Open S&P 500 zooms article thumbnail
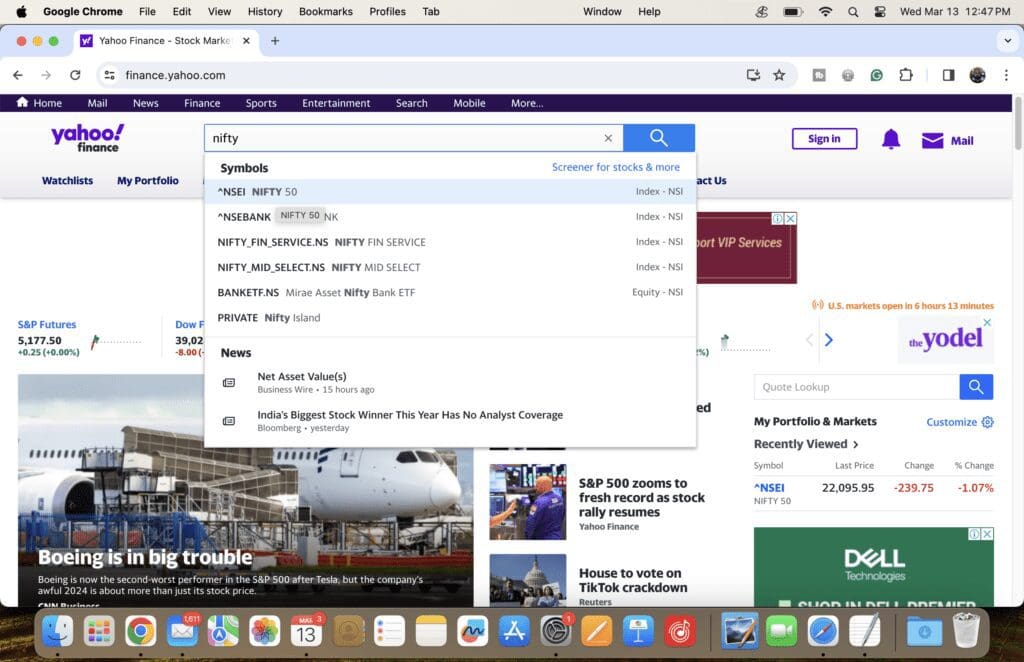Screen dimensions: 1024x662 pos(528,502)
